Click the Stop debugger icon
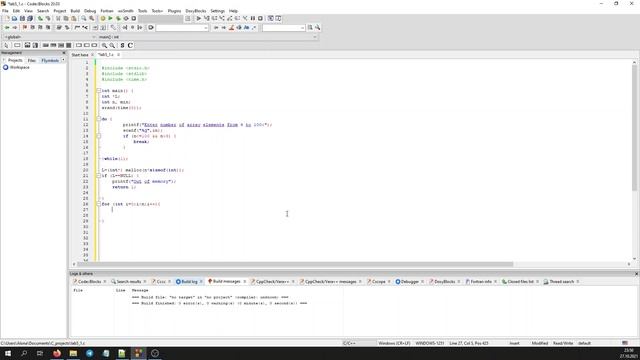 point(260,18)
